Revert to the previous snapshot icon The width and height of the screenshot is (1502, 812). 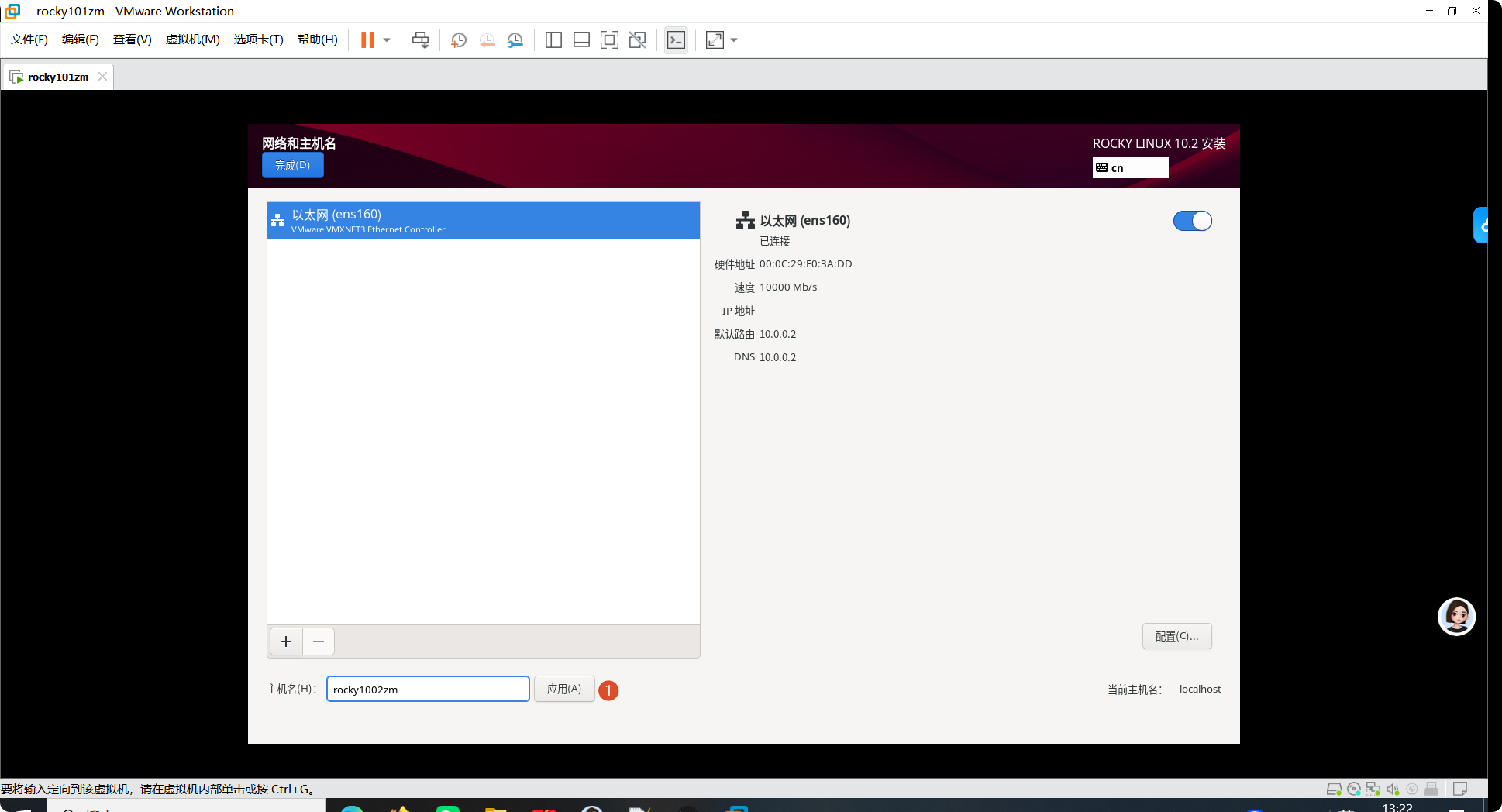(x=487, y=40)
